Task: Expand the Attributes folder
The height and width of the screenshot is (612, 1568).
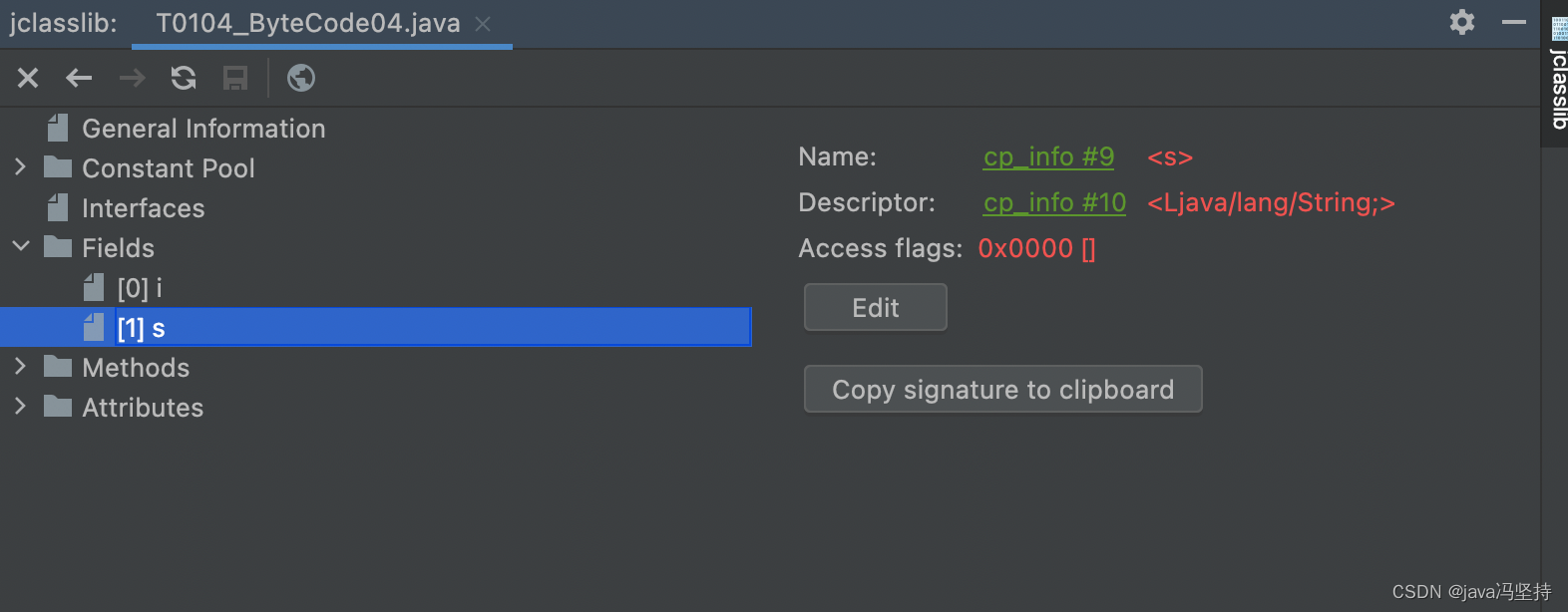Action: coord(20,407)
